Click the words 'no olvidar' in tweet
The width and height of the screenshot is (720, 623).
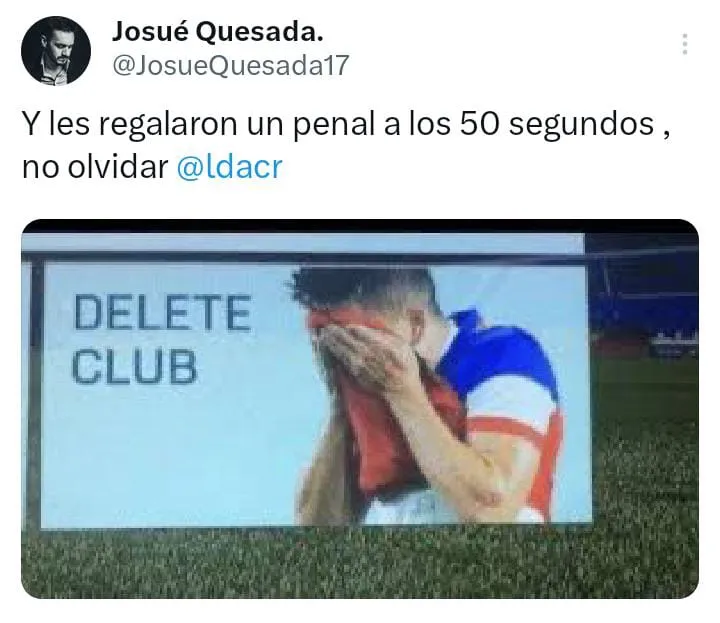click(x=95, y=167)
